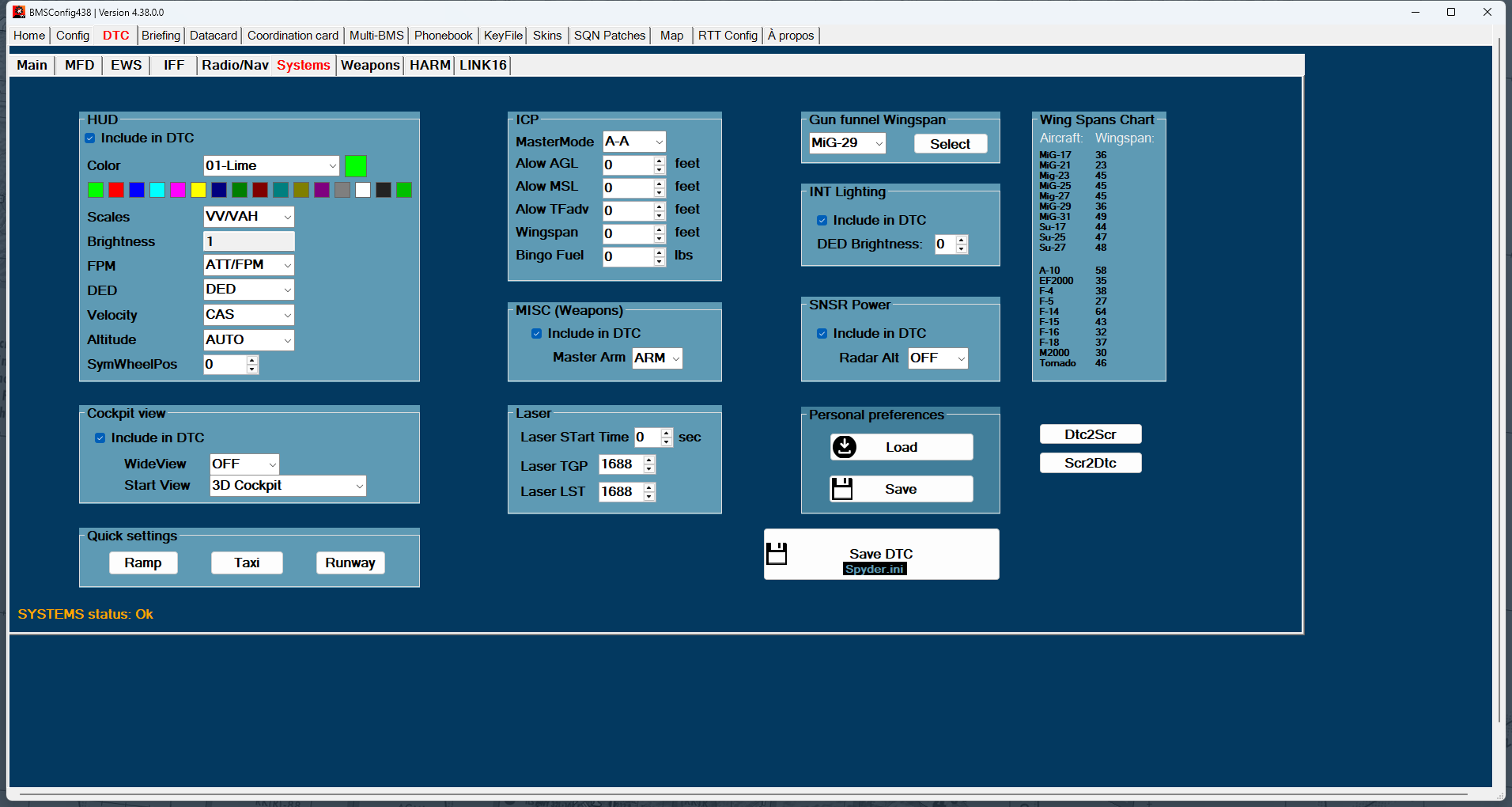Click the Laser TGP code field
Screen dimensions: 1512x807
pyautogui.click(x=622, y=464)
